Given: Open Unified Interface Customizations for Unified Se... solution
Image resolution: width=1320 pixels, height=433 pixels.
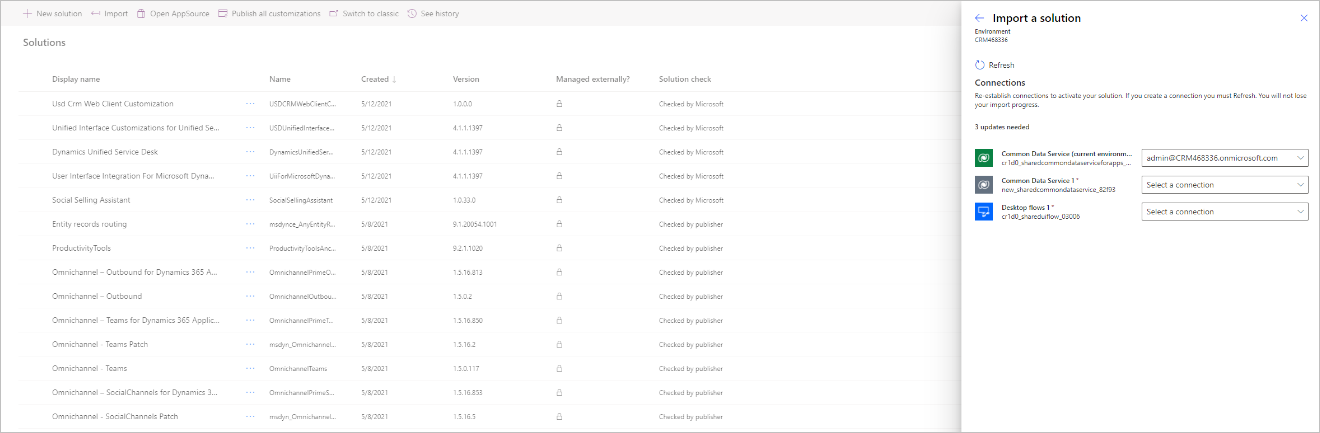Looking at the screenshot, I should pyautogui.click(x=136, y=128).
